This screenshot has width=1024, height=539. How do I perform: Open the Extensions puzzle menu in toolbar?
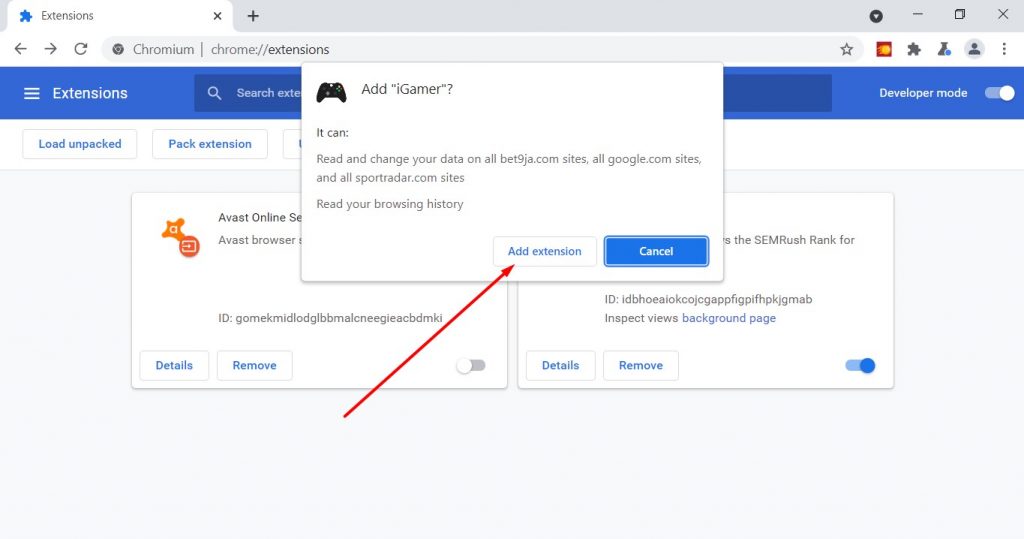[914, 49]
